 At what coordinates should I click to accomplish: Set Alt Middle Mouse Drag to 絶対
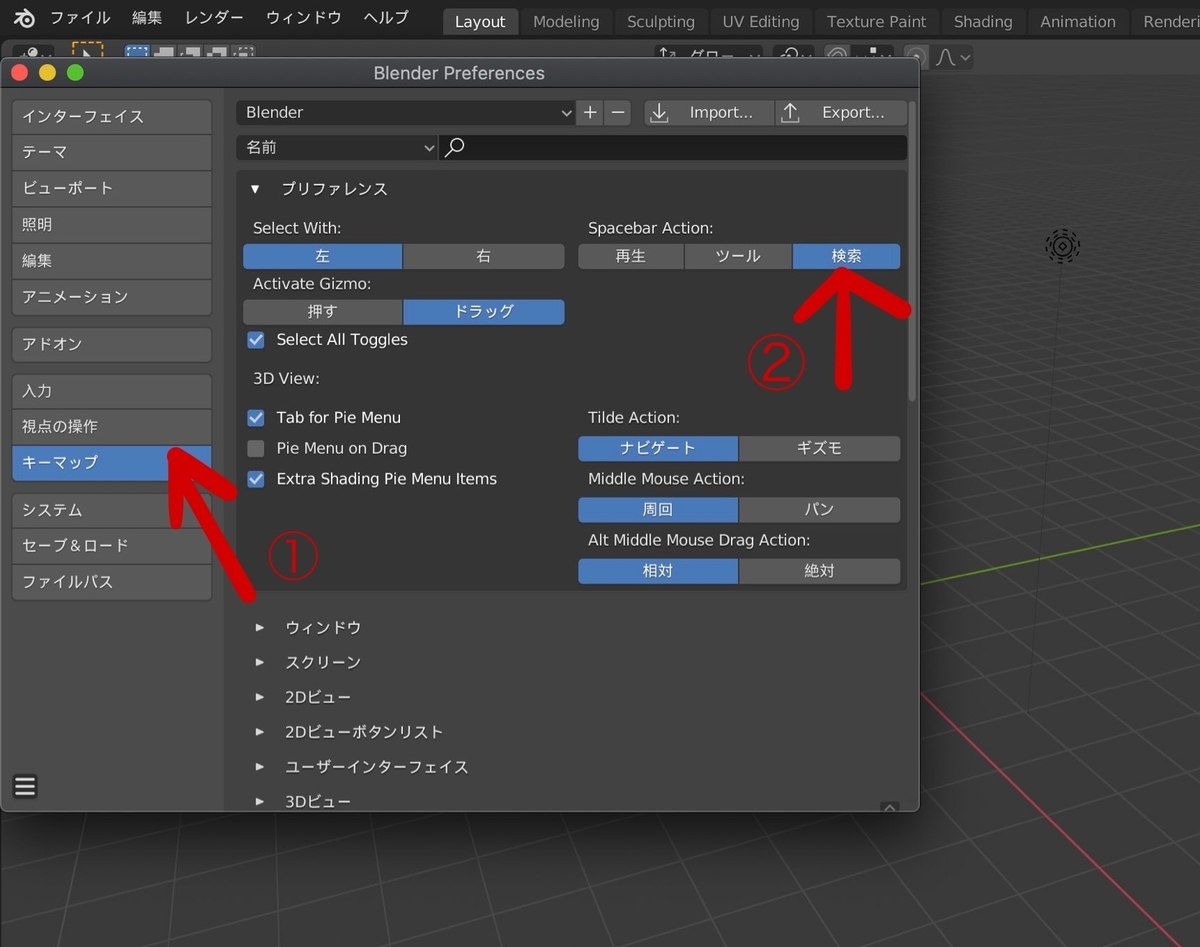coord(820,570)
